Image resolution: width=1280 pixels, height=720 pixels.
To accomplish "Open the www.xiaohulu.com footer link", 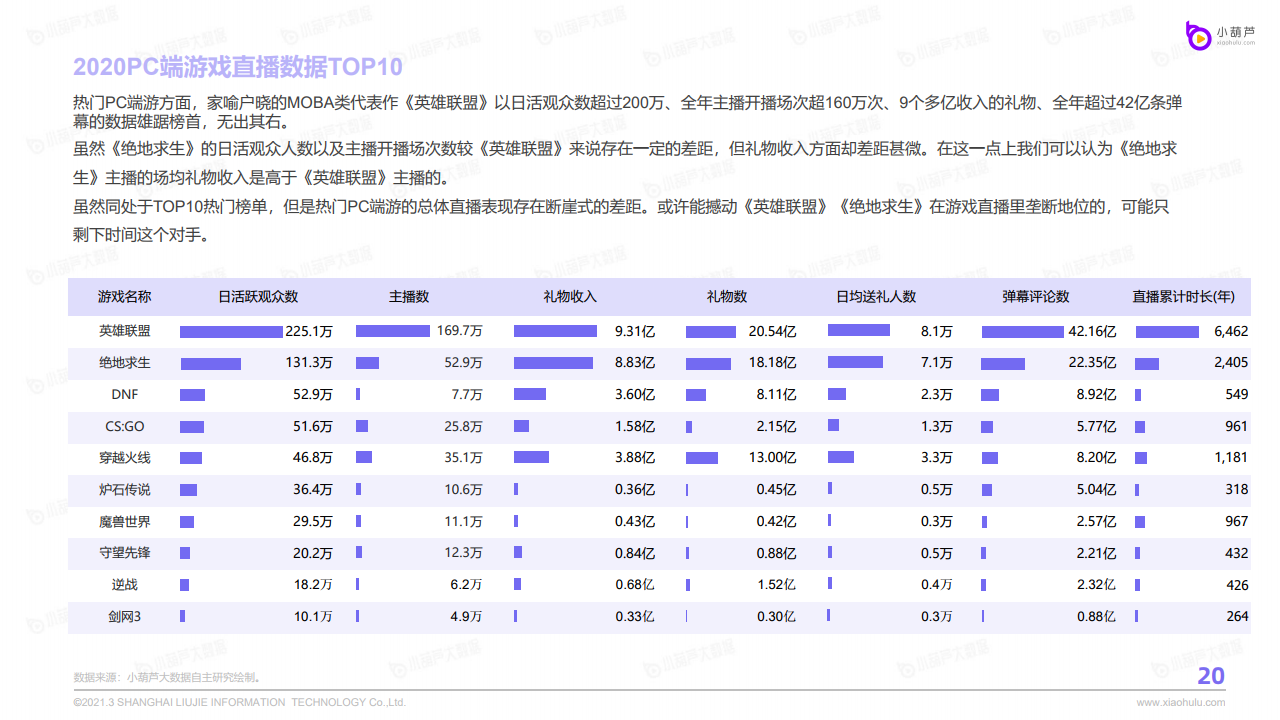I will (x=1181, y=703).
